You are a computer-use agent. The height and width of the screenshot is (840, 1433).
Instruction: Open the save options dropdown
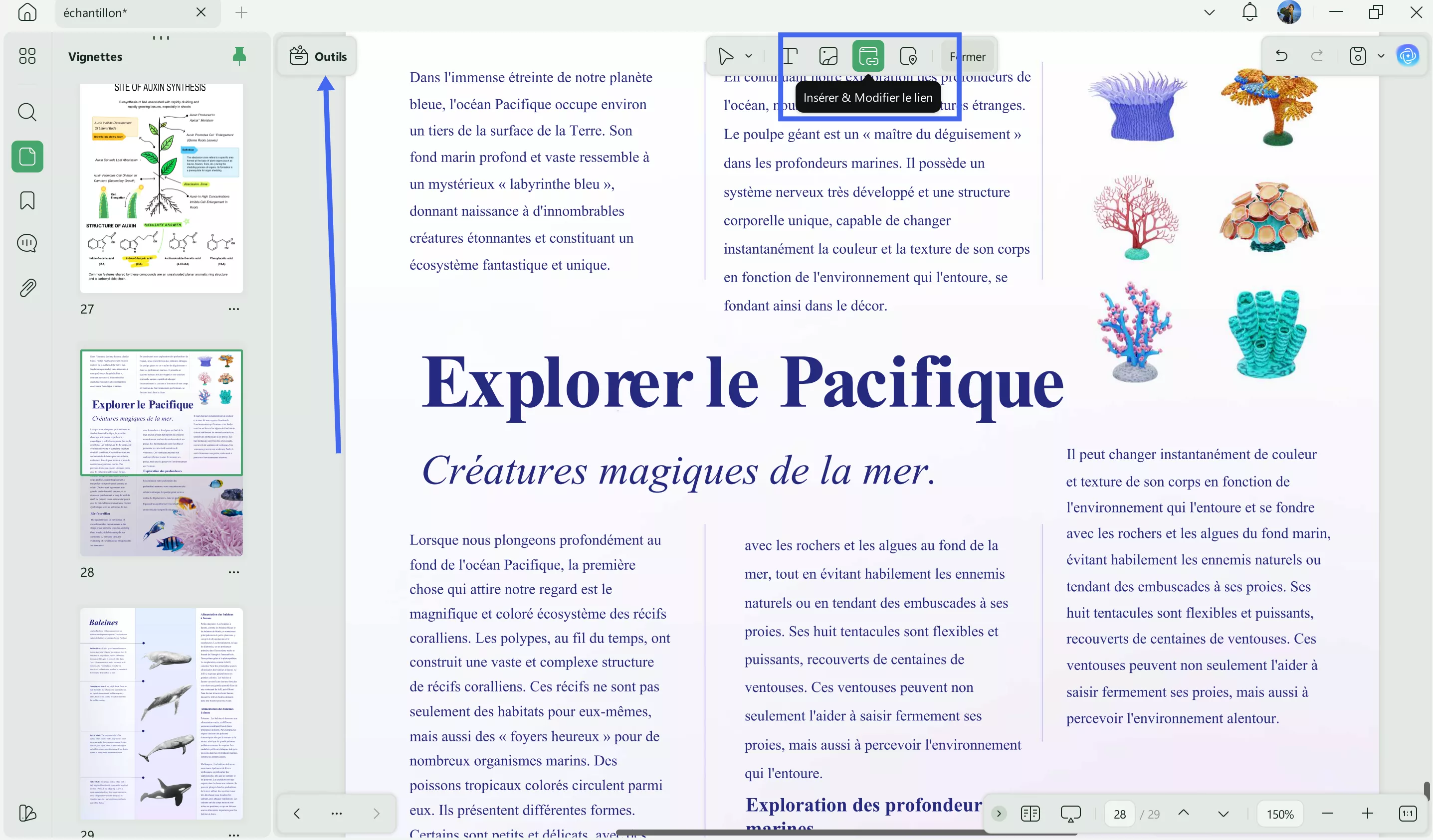tap(1381, 56)
